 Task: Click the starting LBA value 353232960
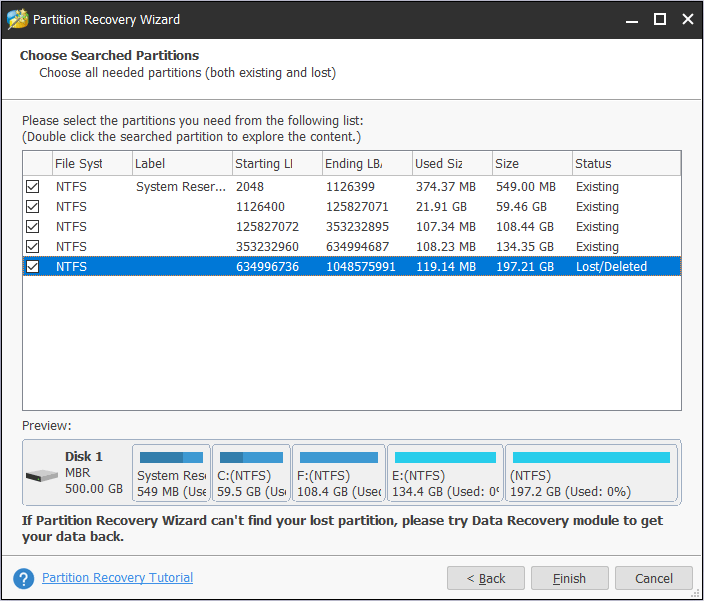268,247
